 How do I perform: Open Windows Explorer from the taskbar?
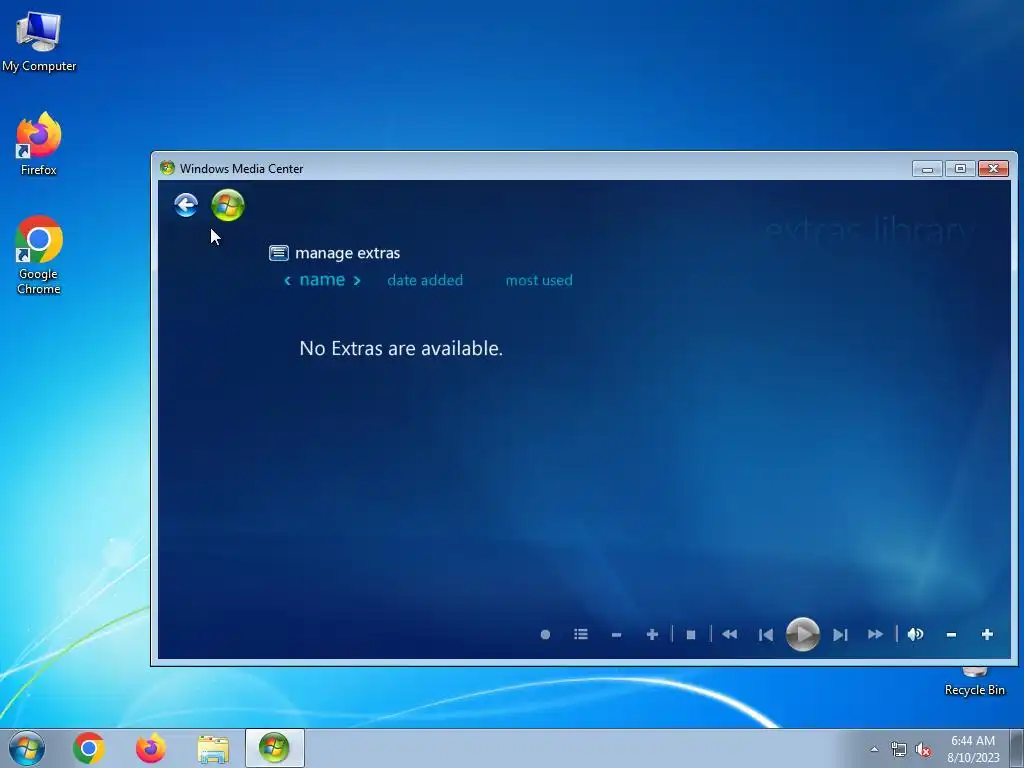[213, 749]
